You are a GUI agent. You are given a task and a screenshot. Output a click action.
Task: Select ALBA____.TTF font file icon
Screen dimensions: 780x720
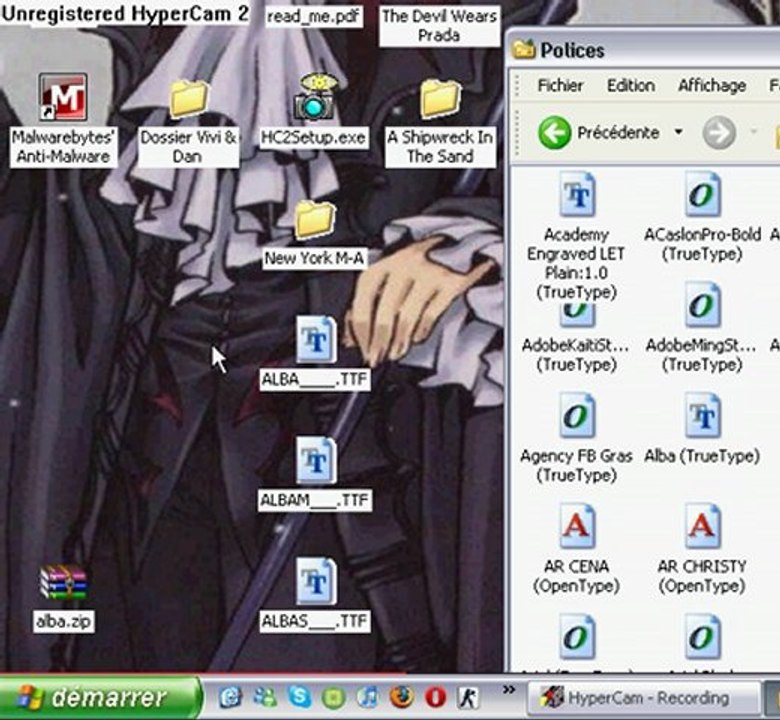tap(316, 340)
